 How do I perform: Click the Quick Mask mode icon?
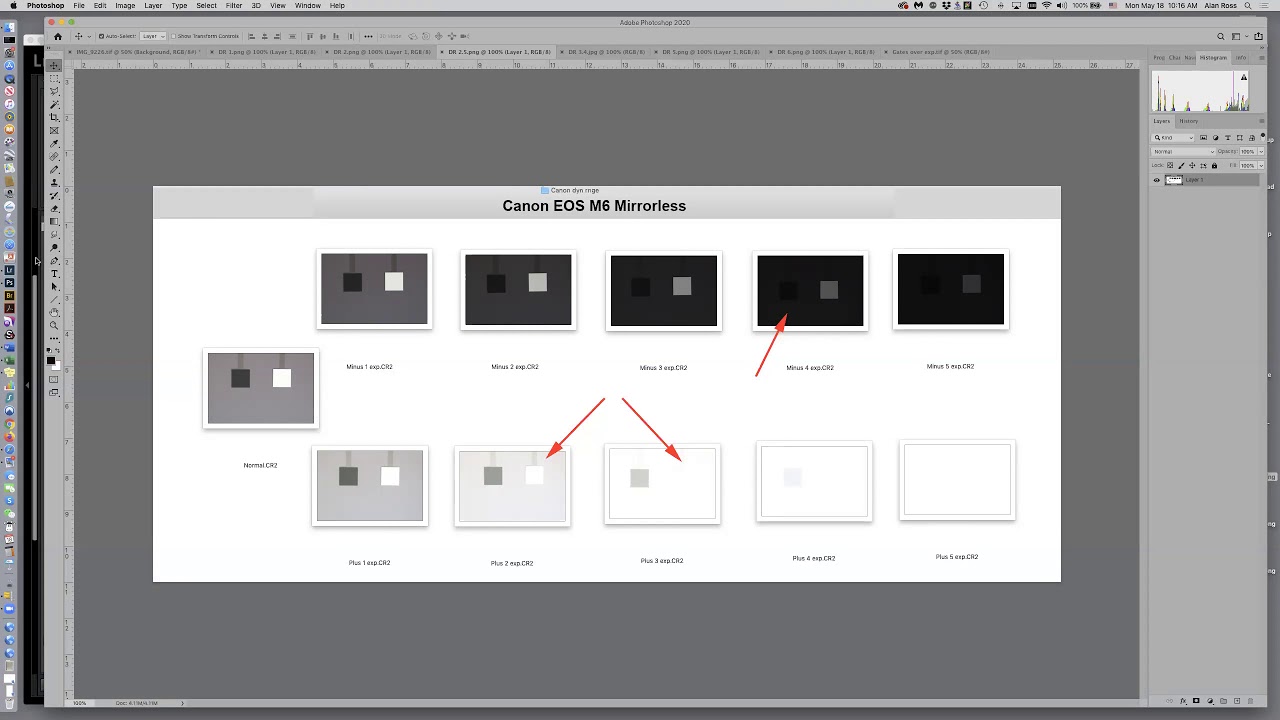coord(55,378)
